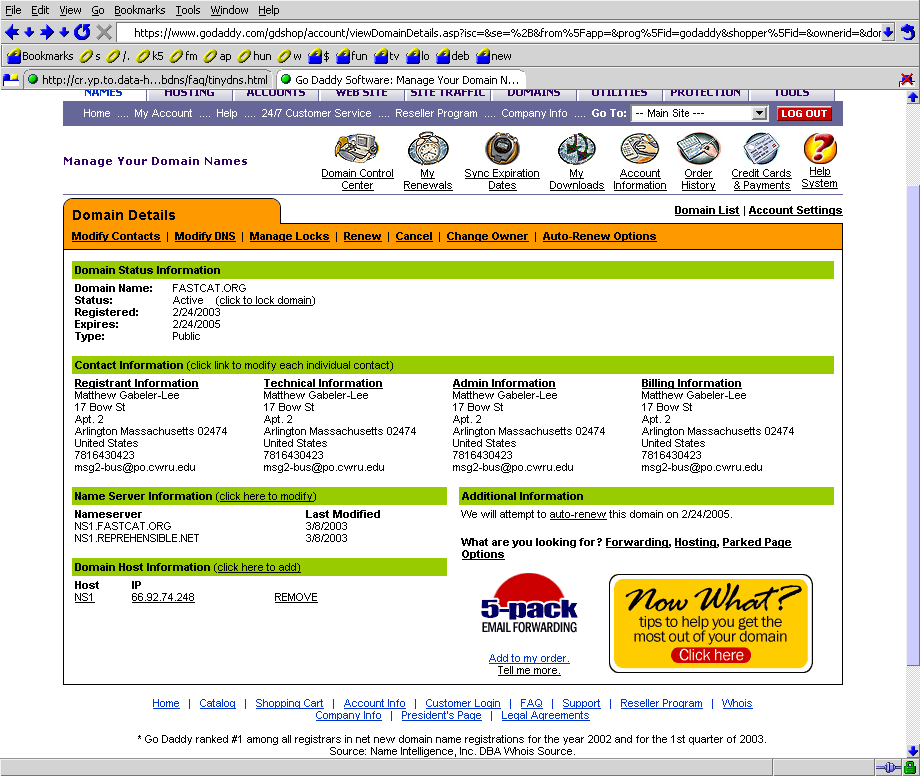Open the address bar URL history dropdown
Screen dimensions: 920x776
click(x=888, y=32)
